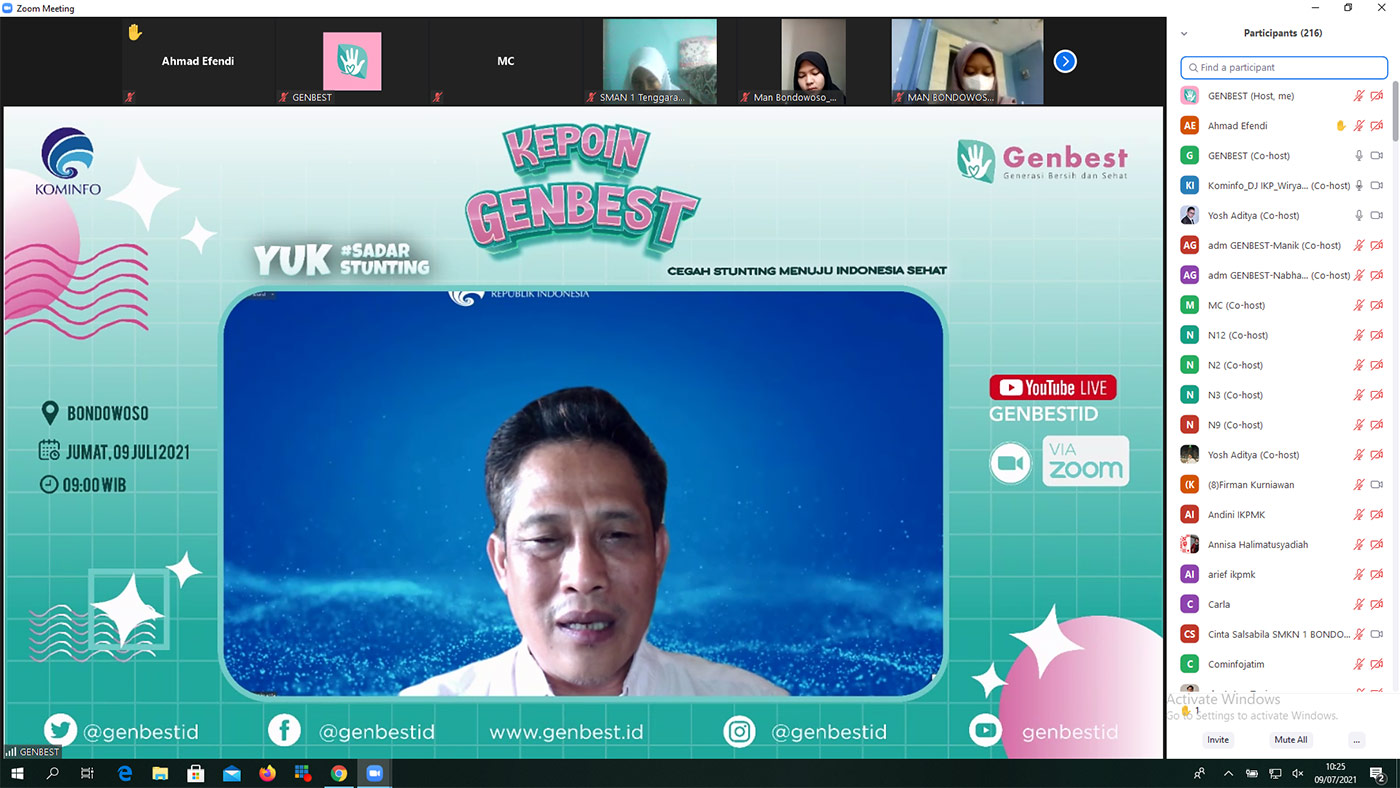Screen dimensions: 1400x788
Task: Open Zoom from the Windows taskbar
Action: tap(375, 774)
